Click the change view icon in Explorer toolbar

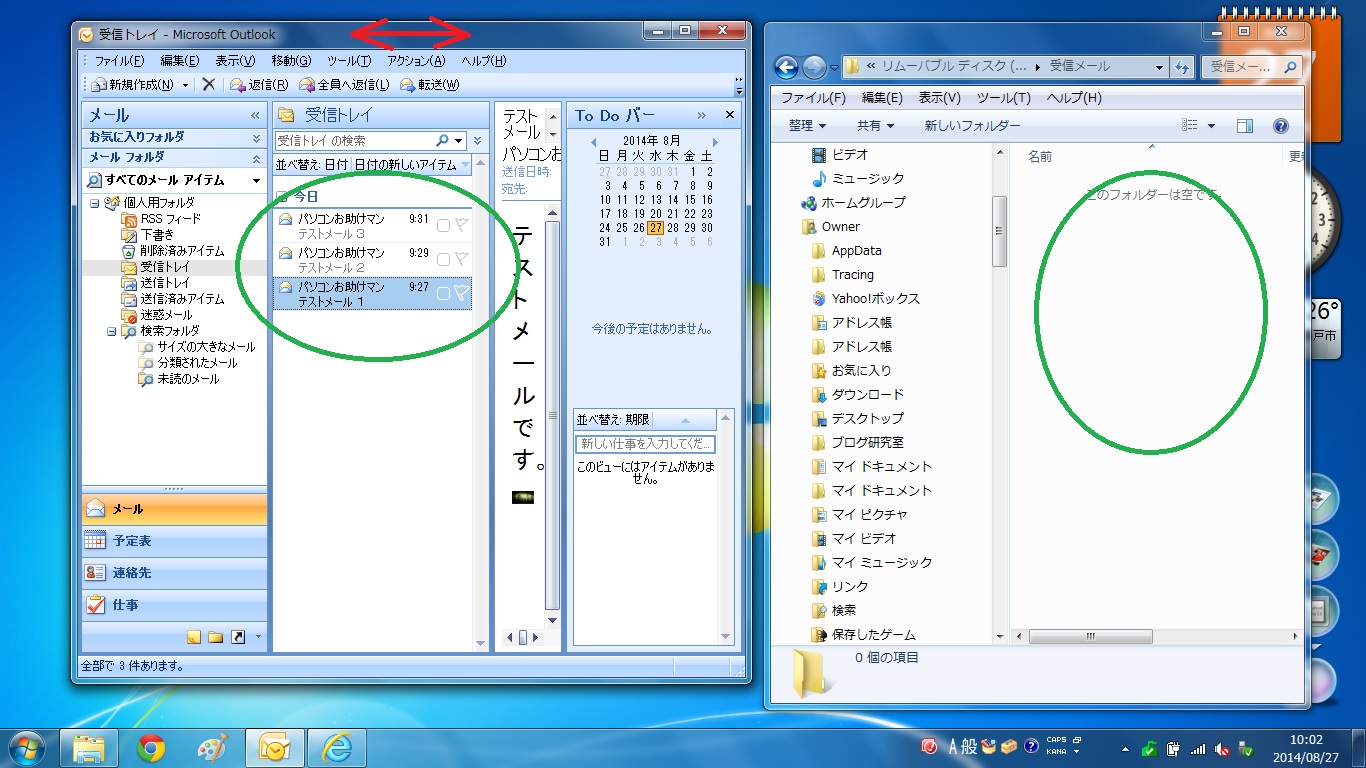[1190, 126]
